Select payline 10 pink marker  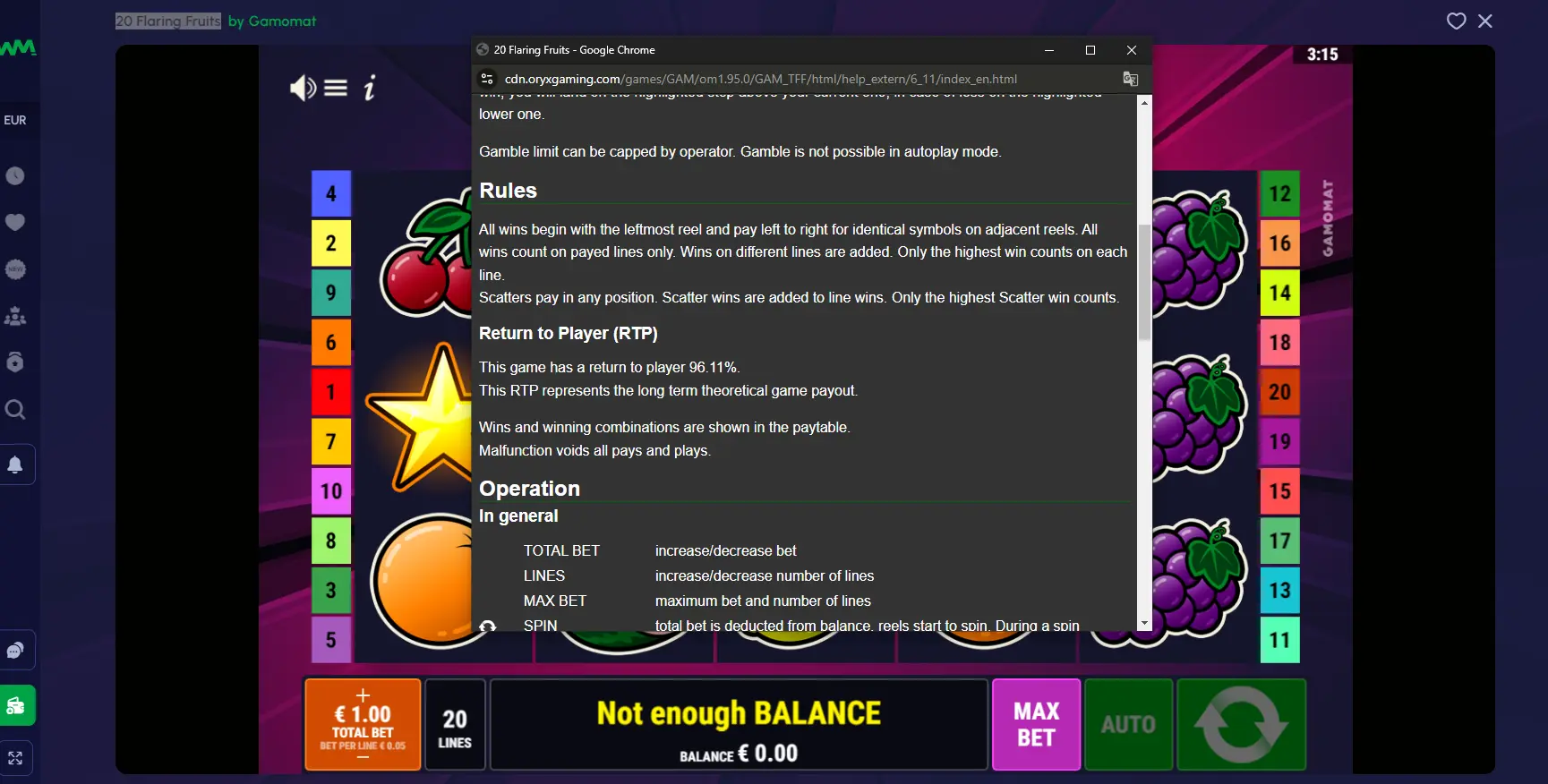pyautogui.click(x=331, y=491)
